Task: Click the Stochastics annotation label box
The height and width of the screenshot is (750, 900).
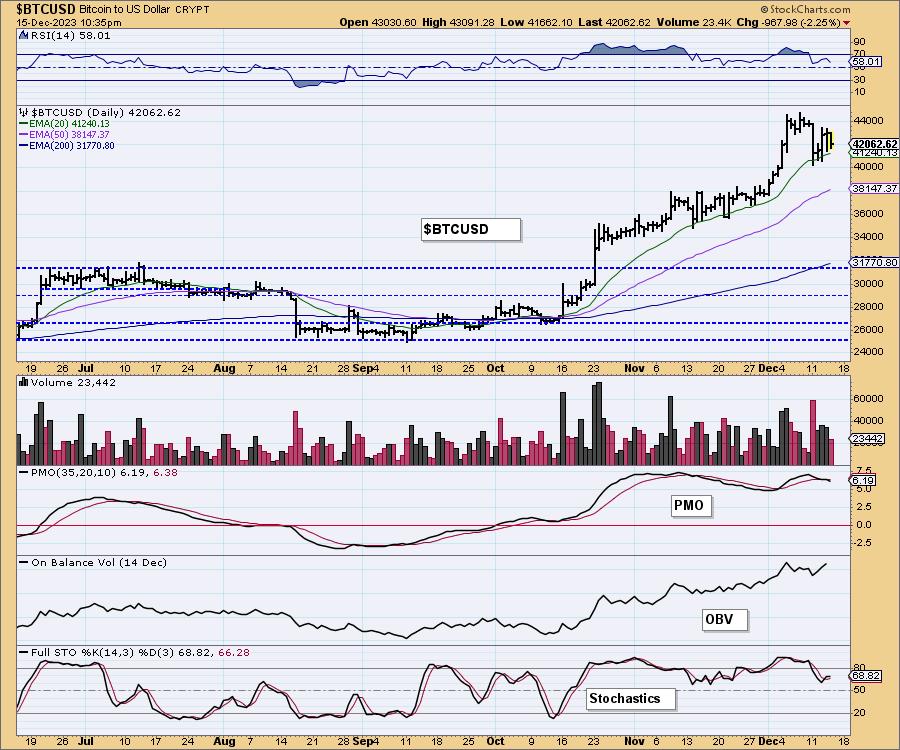Action: coord(631,699)
